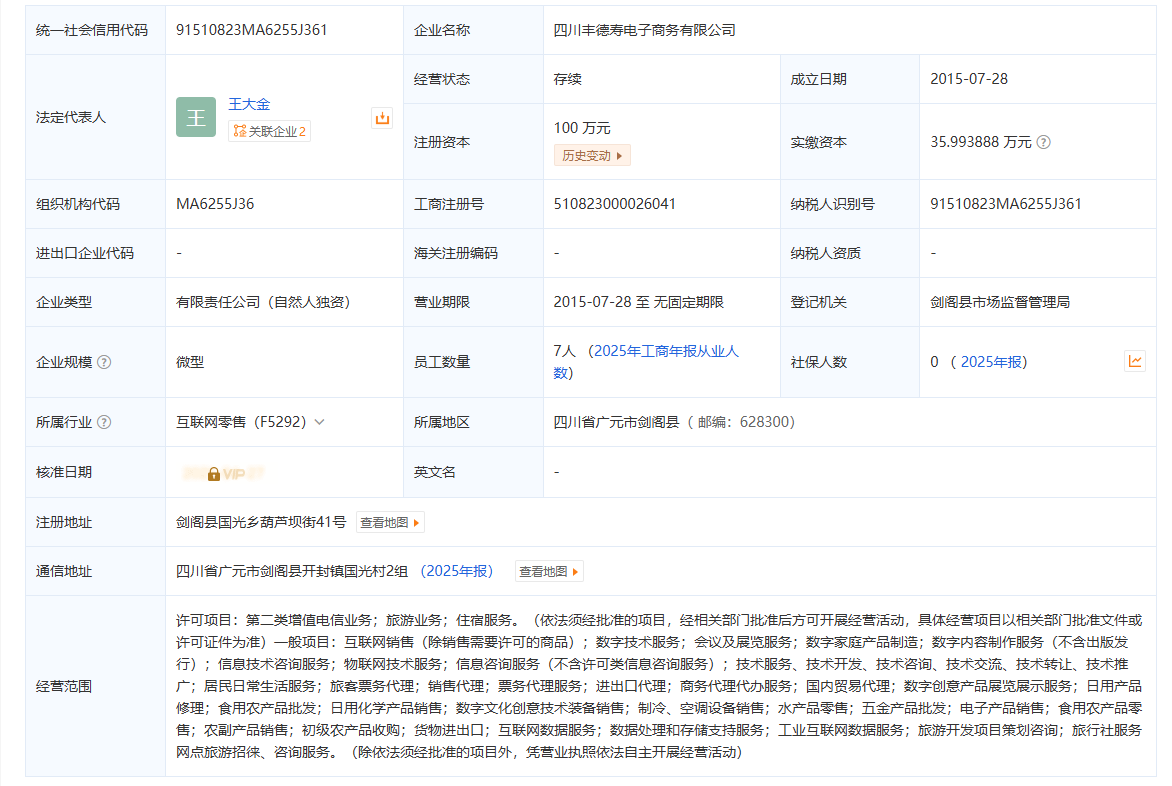This screenshot has height=786, width=1172.
Task: Click the 员工数量 label
Action: 442,362
